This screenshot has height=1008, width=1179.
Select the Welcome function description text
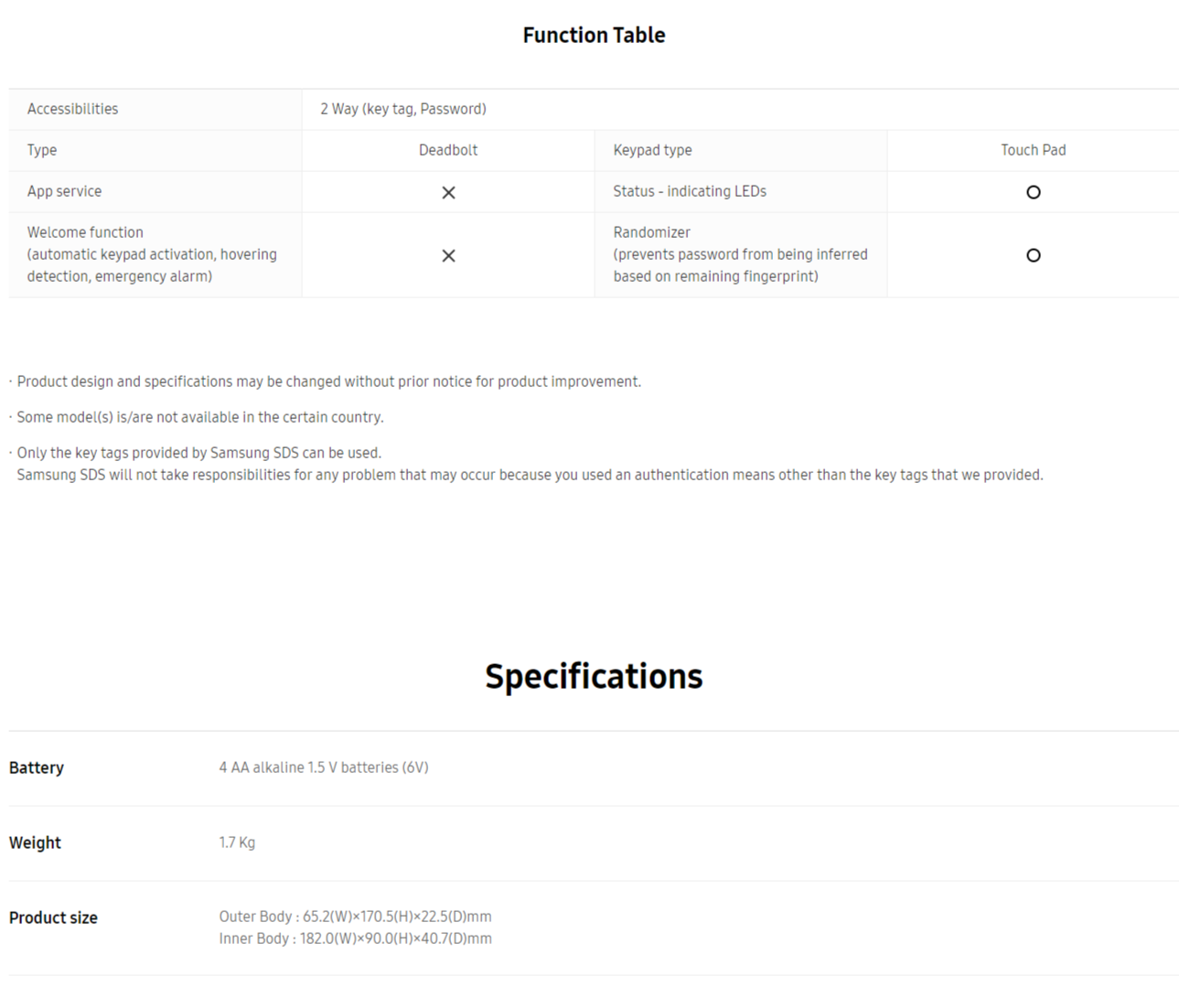[x=152, y=254]
